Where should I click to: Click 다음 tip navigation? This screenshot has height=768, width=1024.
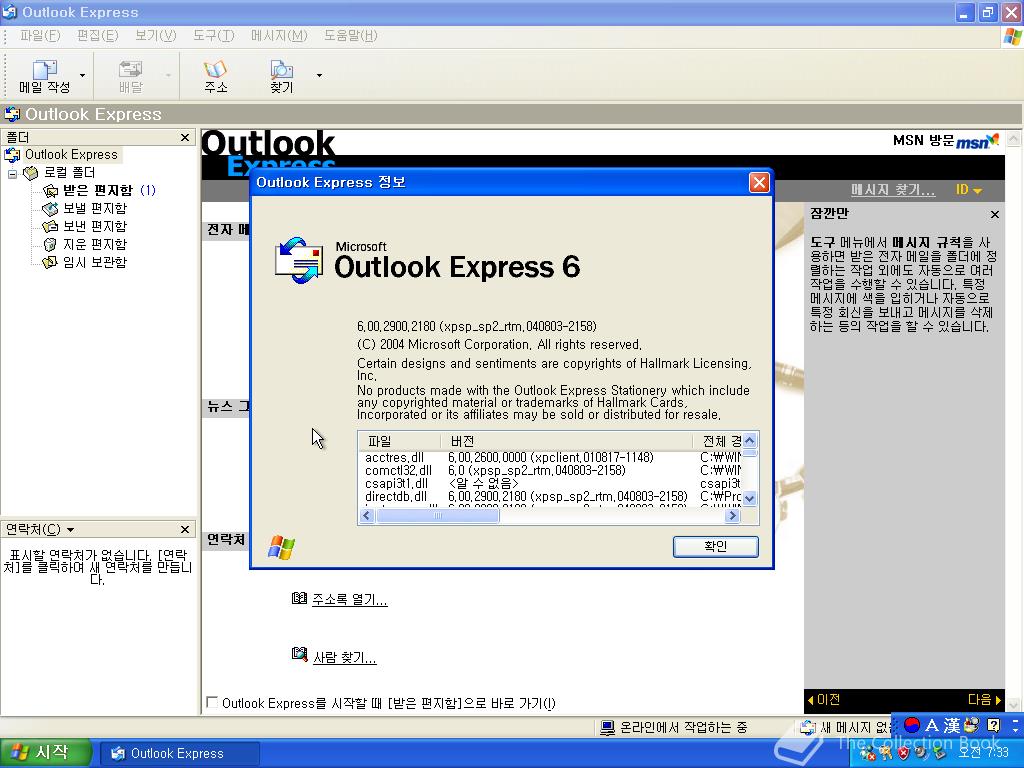pos(984,699)
